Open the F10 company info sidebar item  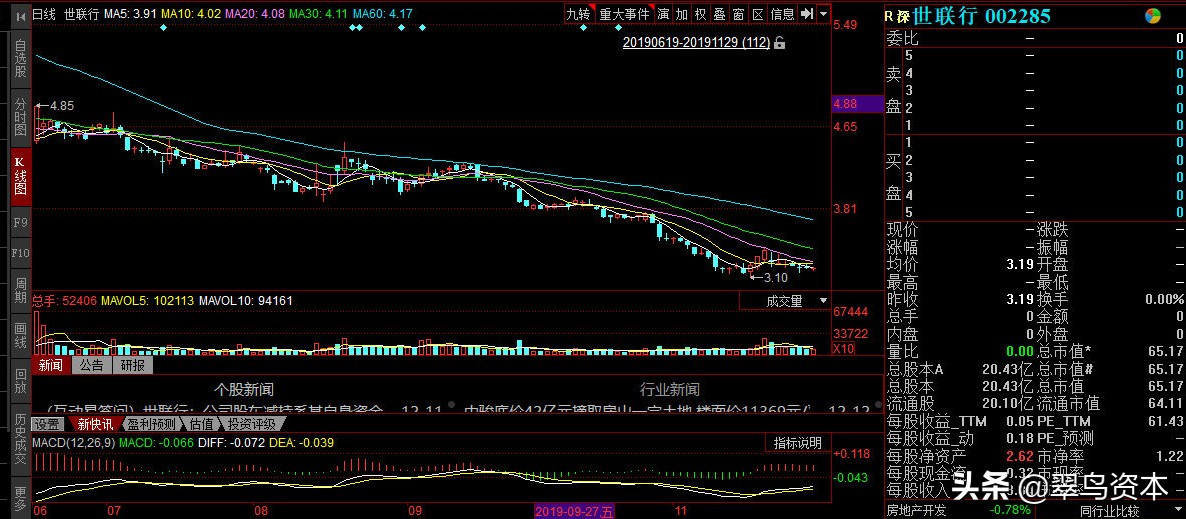click(x=20, y=253)
